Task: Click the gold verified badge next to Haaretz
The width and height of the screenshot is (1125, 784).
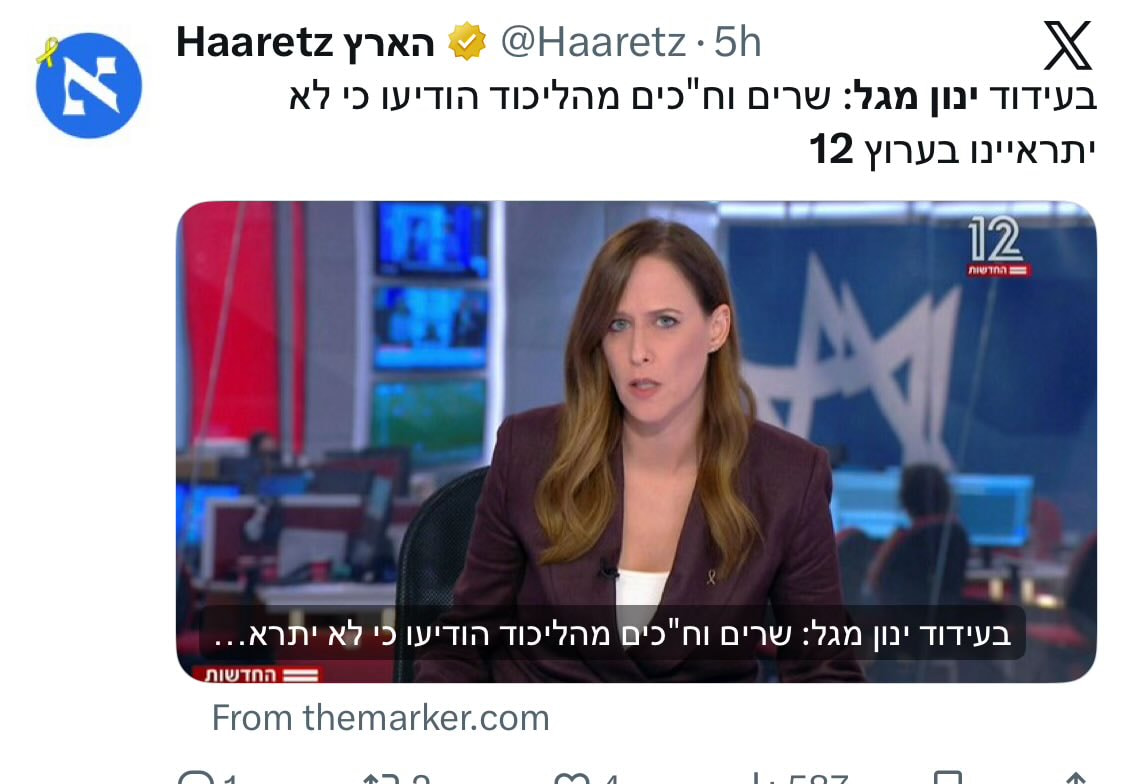Action: point(467,42)
